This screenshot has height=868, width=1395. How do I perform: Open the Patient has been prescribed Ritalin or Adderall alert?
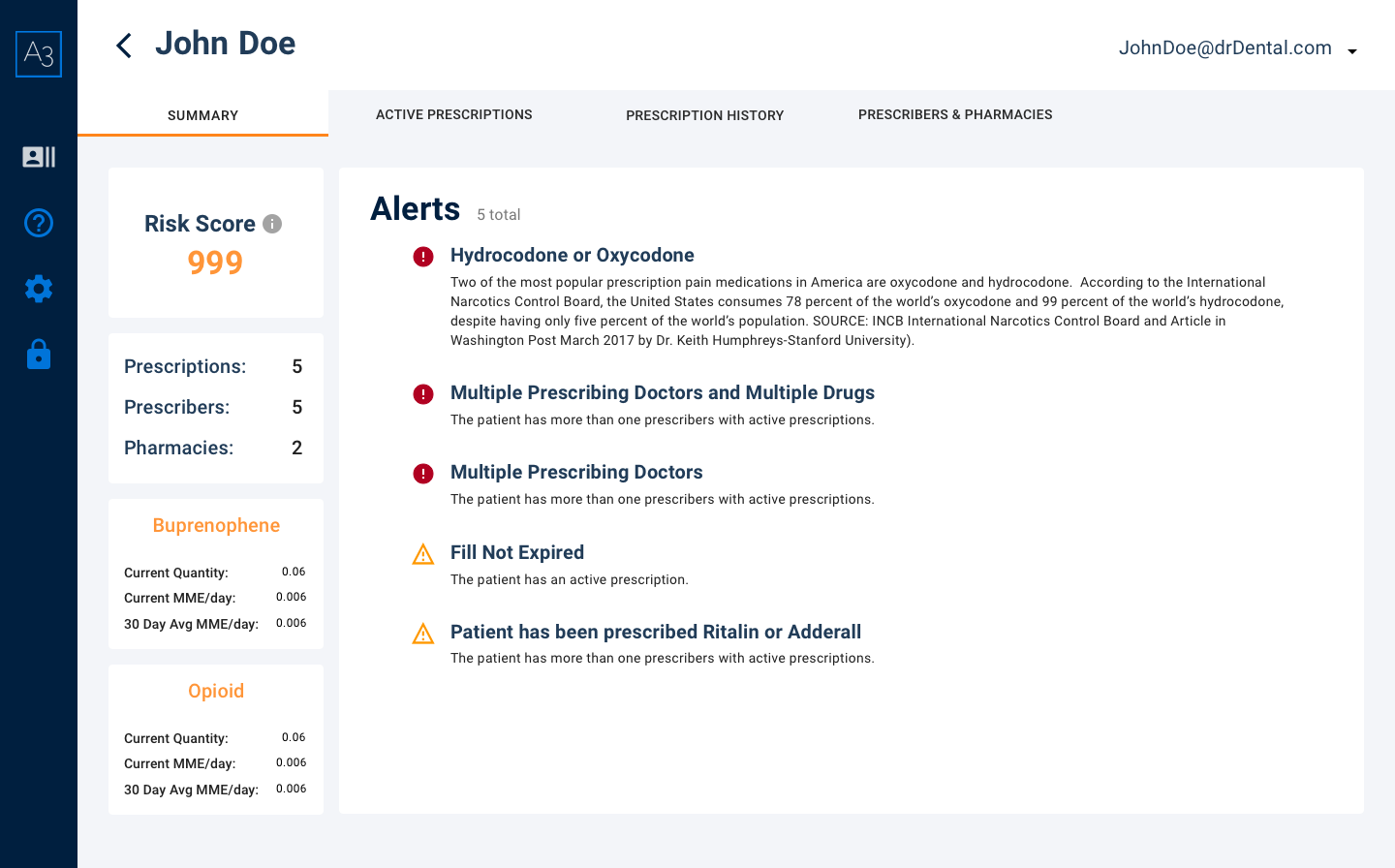click(656, 632)
